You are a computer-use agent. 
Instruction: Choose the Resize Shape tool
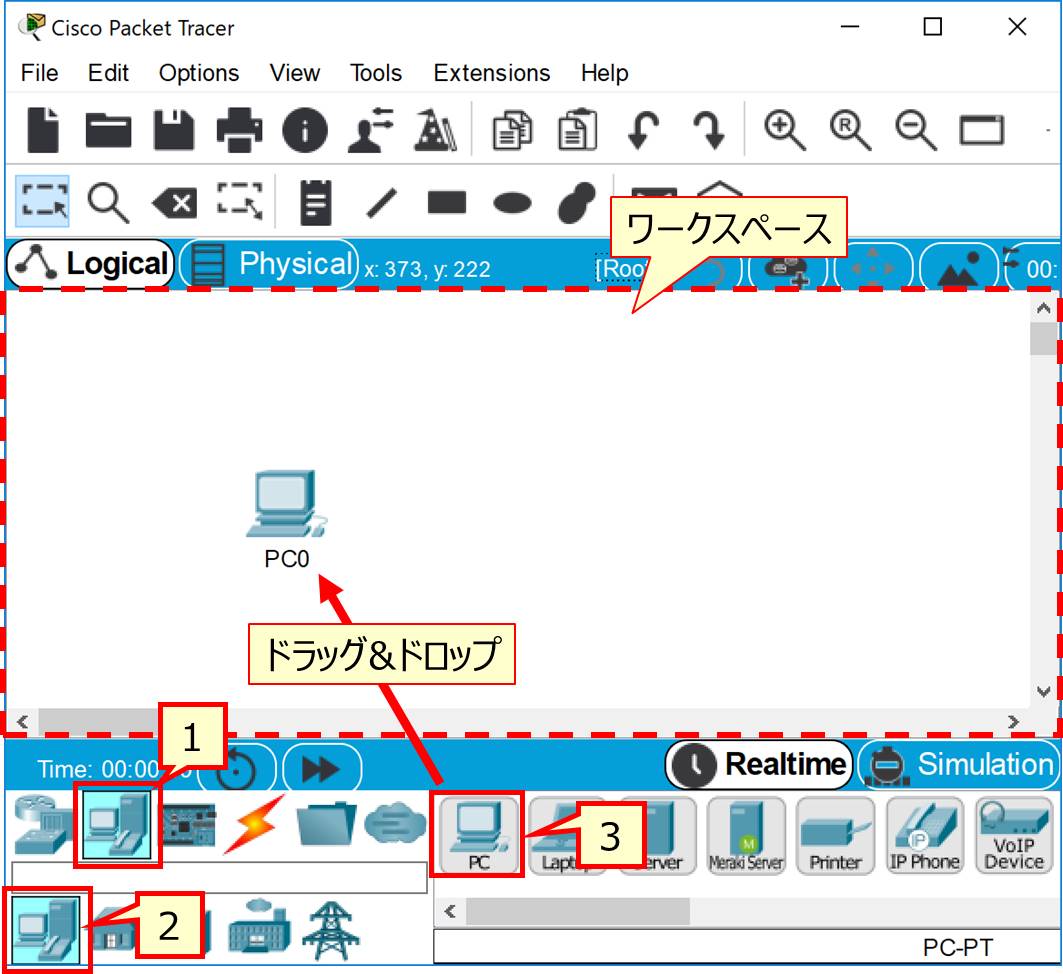click(240, 201)
